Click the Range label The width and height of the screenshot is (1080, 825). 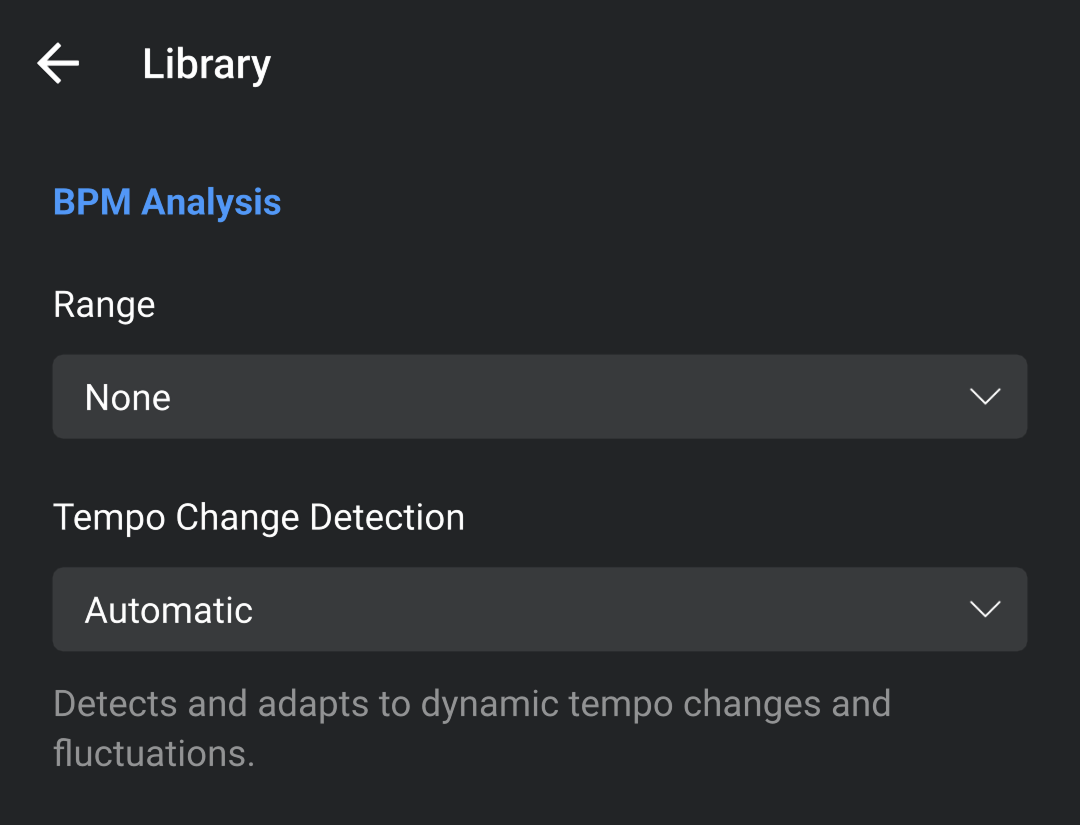104,304
